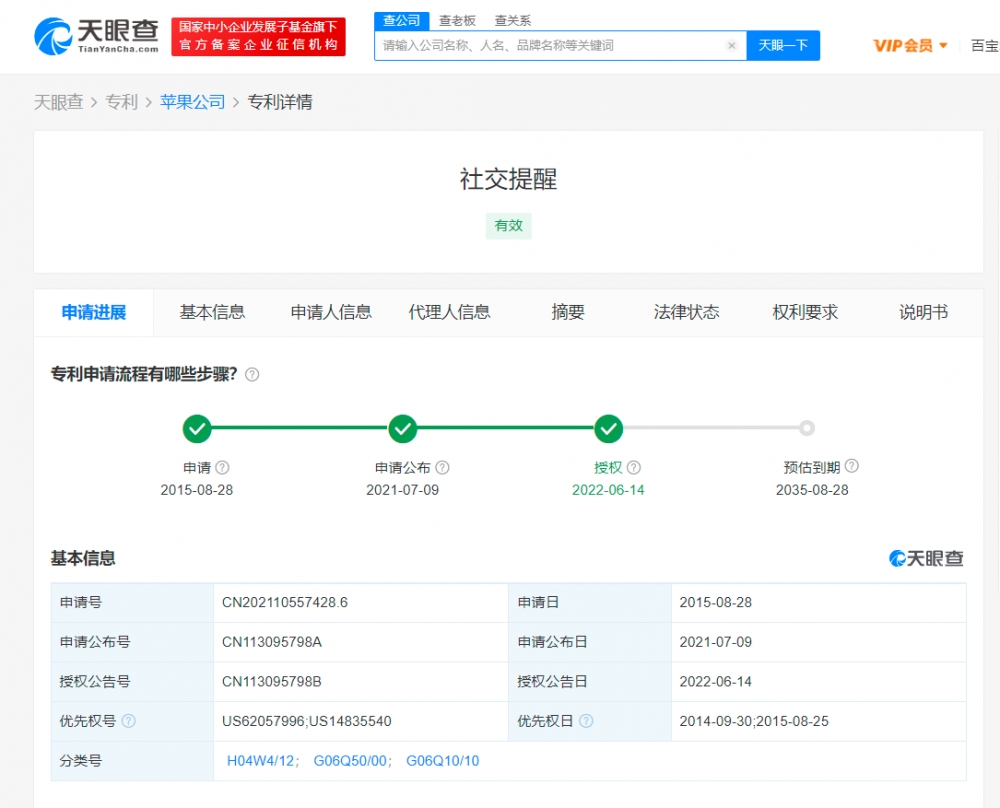Switch to the 摘要 tab
Screen dimensions: 1000x808
(568, 312)
